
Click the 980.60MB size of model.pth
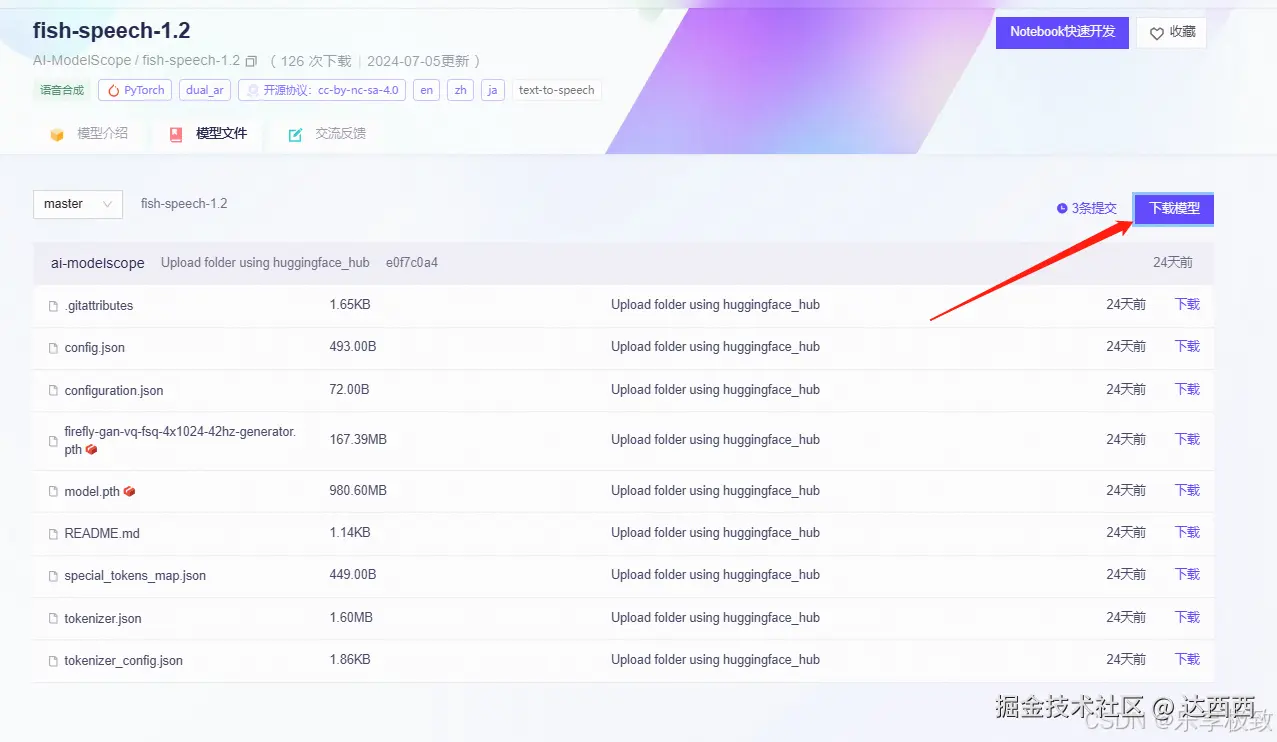coord(358,490)
